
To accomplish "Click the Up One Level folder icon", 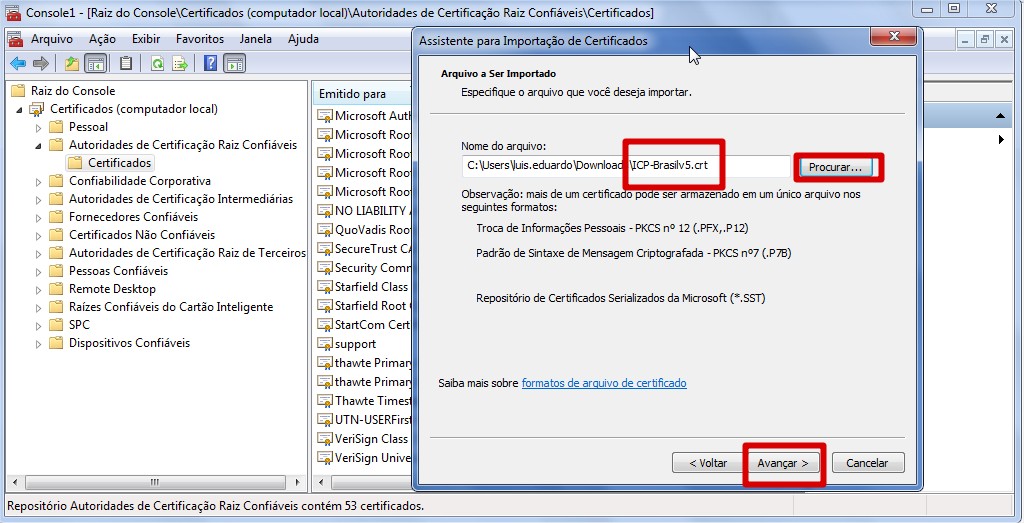I will 71,64.
